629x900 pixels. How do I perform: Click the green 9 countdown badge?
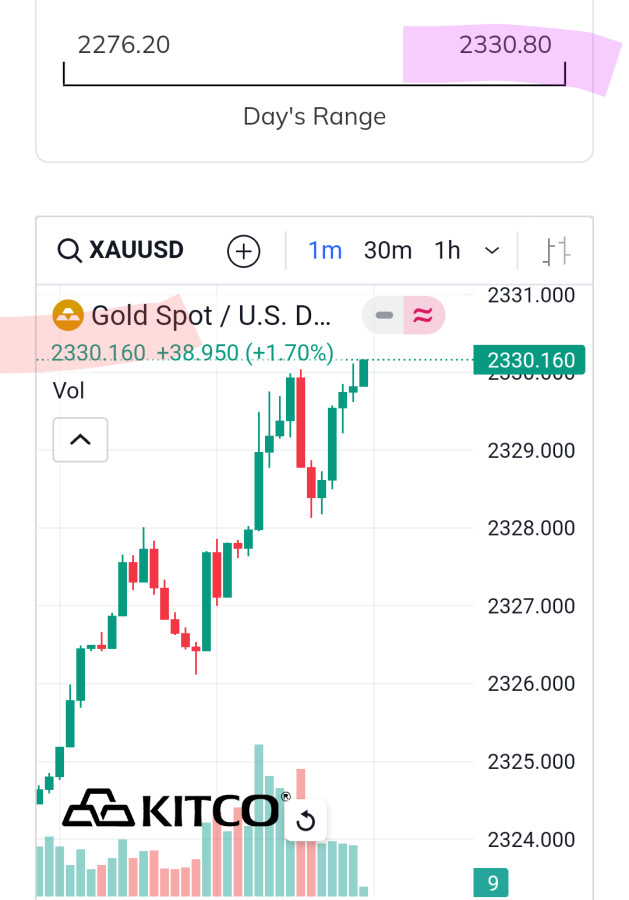coord(492,883)
